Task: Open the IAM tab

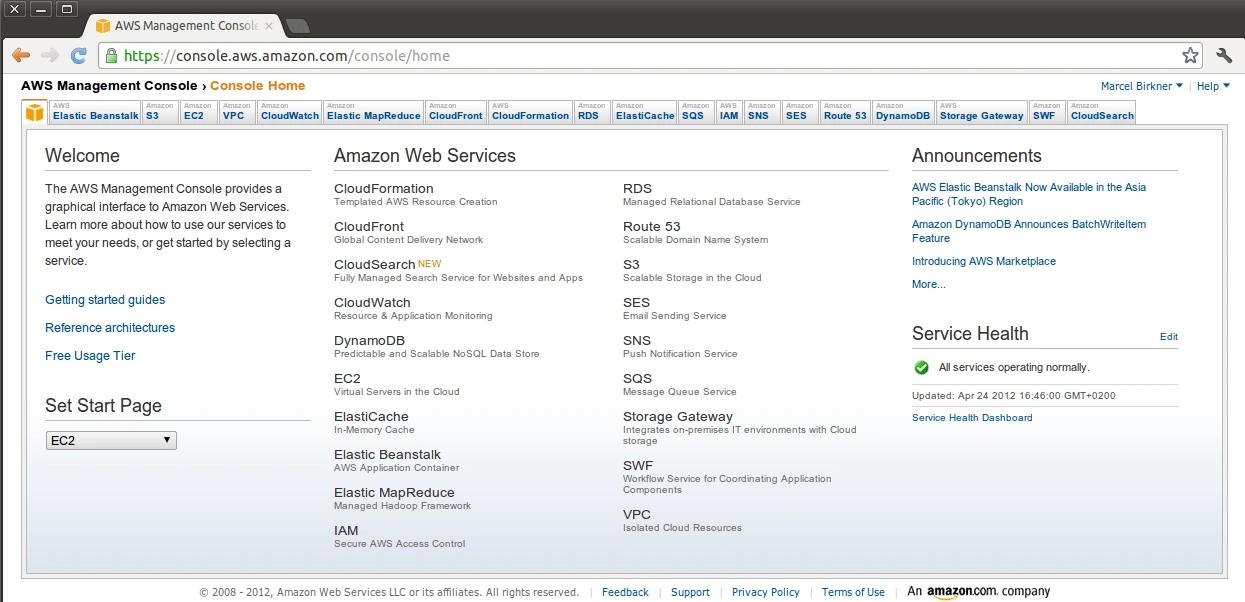Action: click(x=730, y=112)
